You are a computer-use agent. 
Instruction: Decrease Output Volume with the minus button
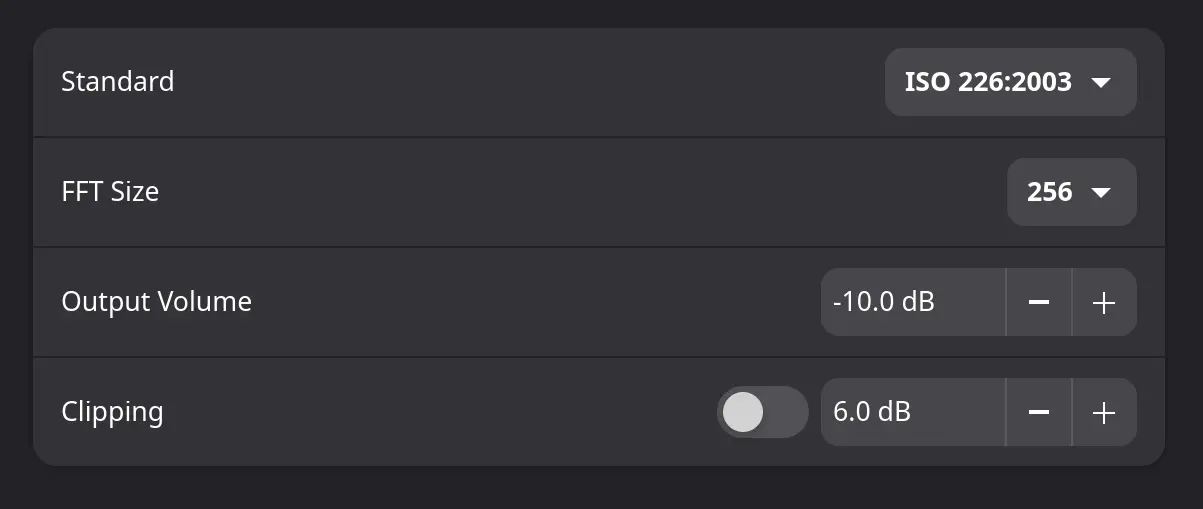[1039, 302]
